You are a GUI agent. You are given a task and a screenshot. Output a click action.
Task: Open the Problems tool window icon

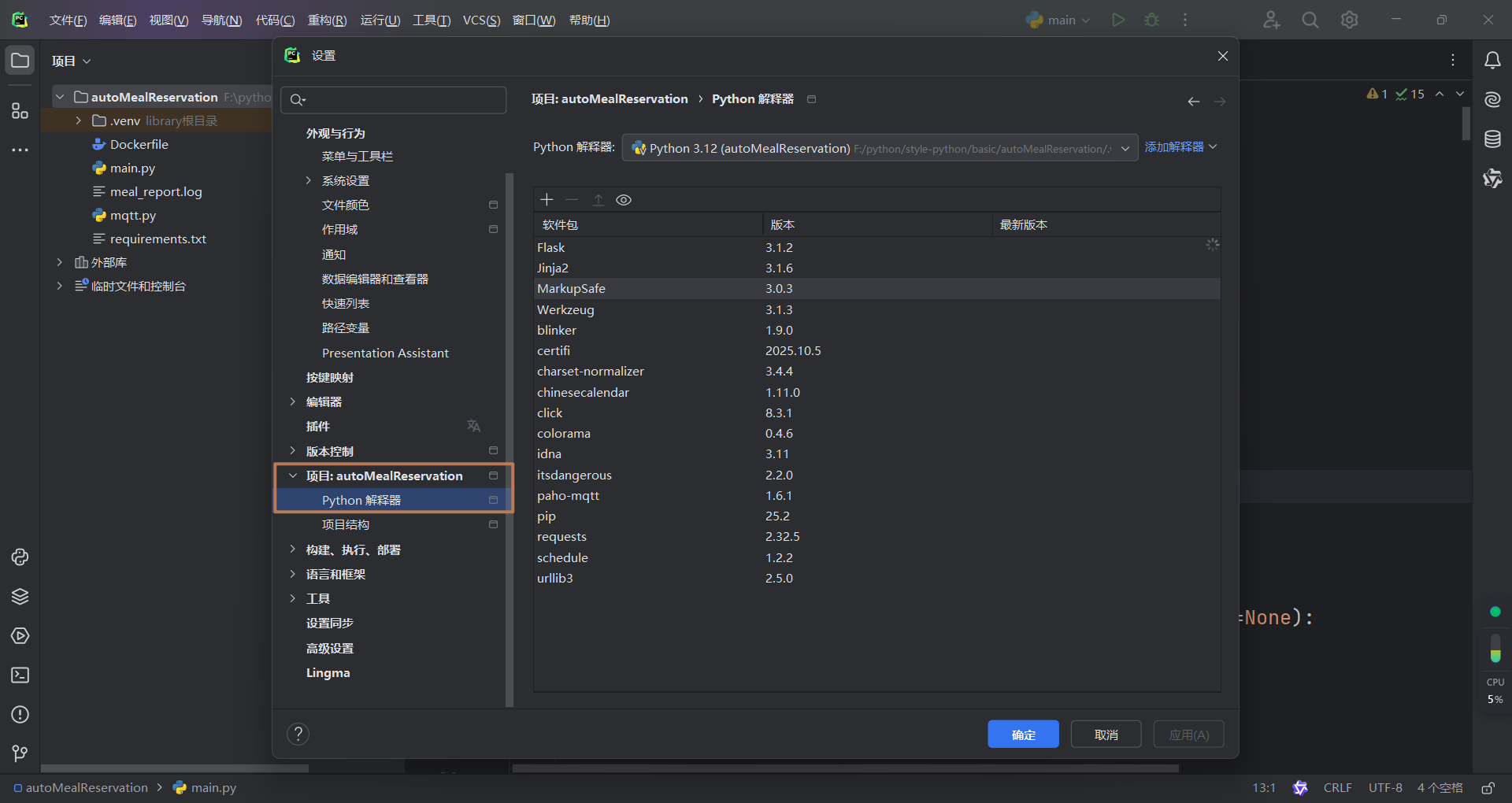coord(20,715)
